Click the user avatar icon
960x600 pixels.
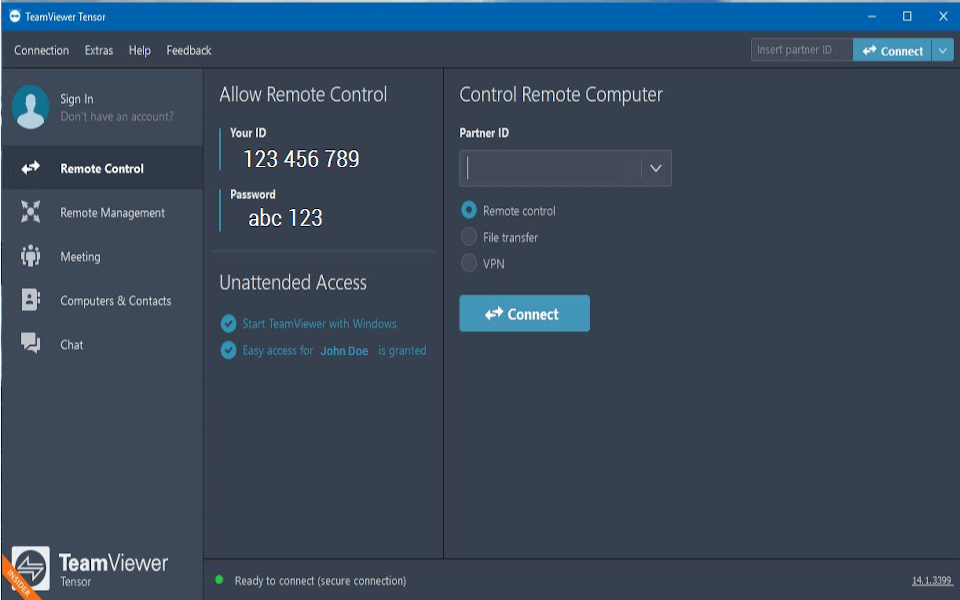click(x=30, y=107)
